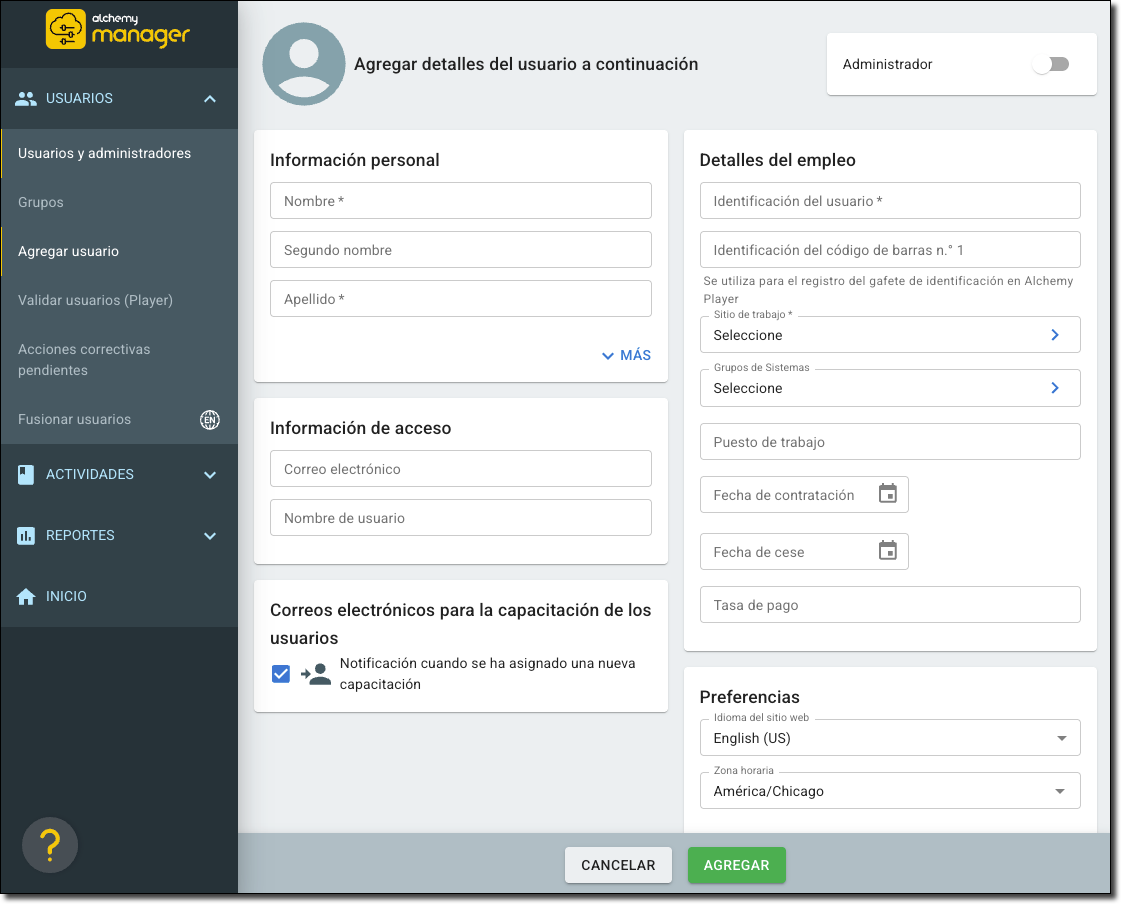The width and height of the screenshot is (1121, 904).
Task: Click 'Agregar detalles del usuario a continuación' title
Action: [x=526, y=64]
